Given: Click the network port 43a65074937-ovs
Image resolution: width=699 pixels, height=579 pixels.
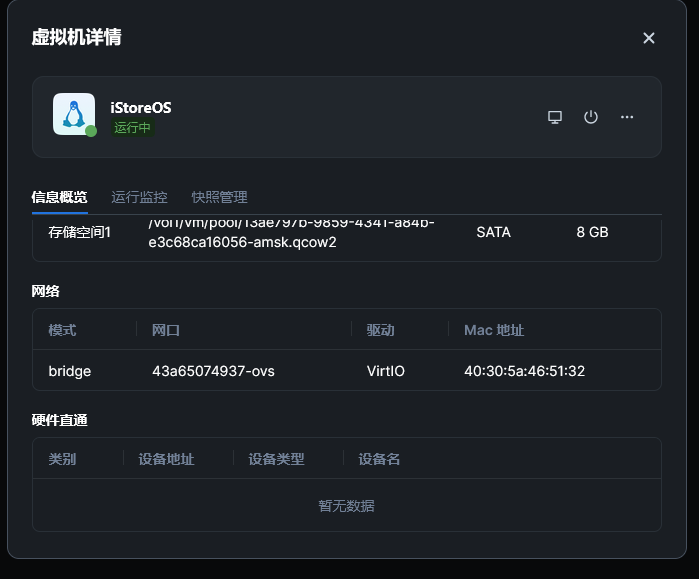Looking at the screenshot, I should 213,371.
